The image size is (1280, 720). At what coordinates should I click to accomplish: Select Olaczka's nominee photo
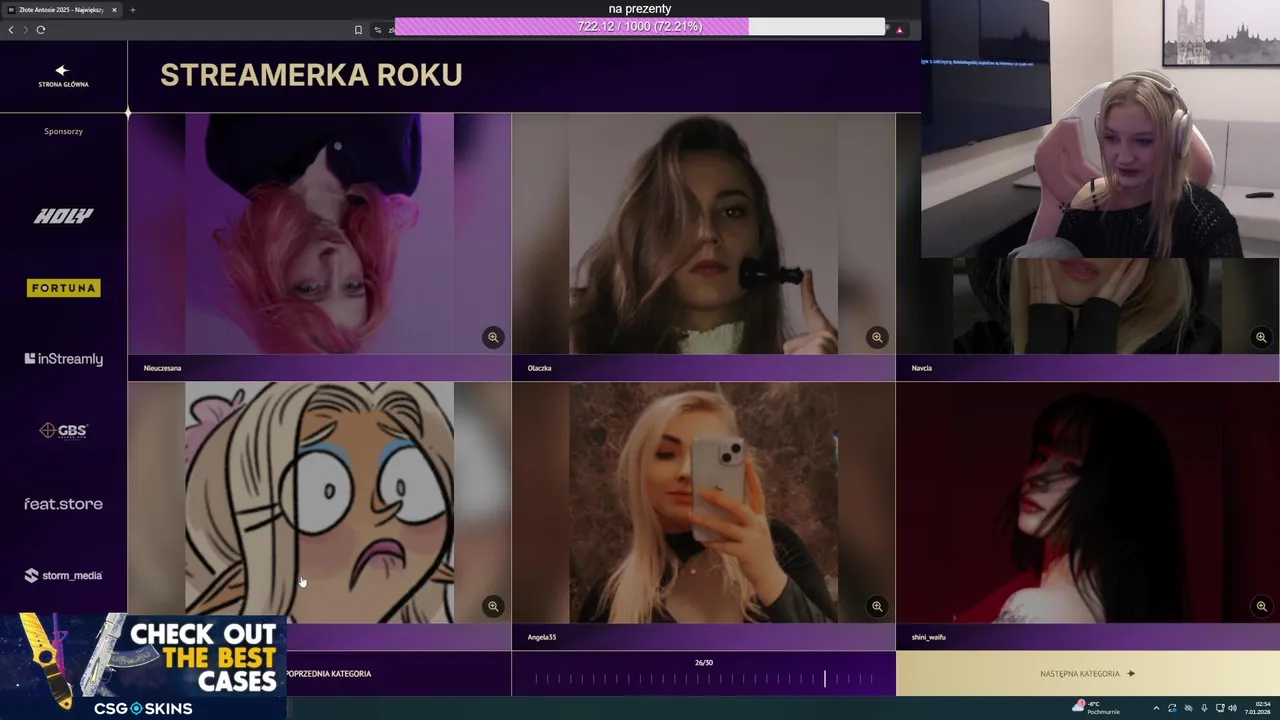coord(703,233)
